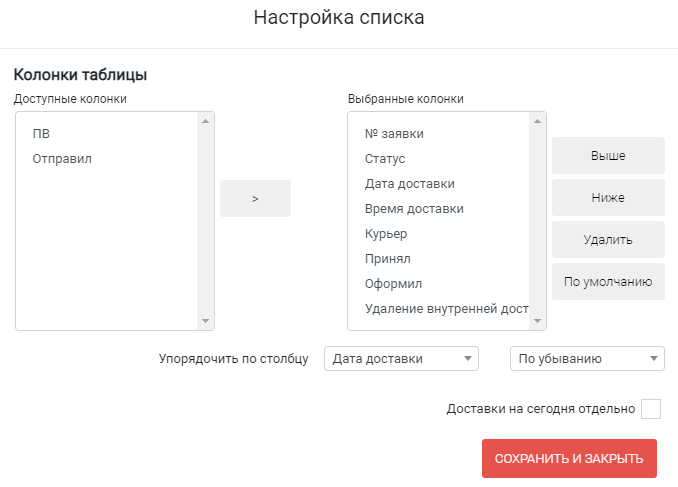Toggle 'Доставки на сегодня отдельно' checkbox

[x=651, y=409]
